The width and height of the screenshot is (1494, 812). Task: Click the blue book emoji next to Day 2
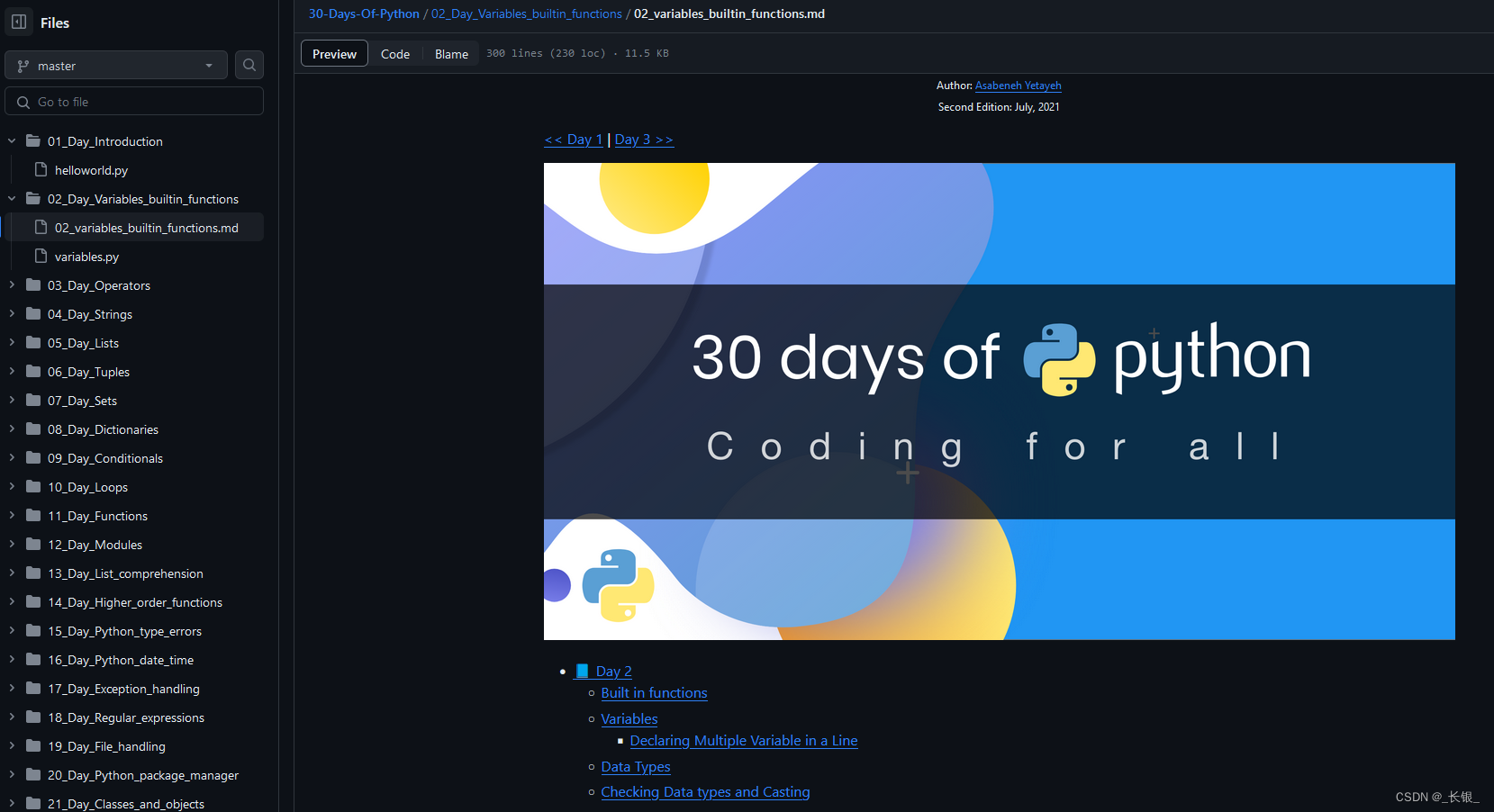(581, 671)
